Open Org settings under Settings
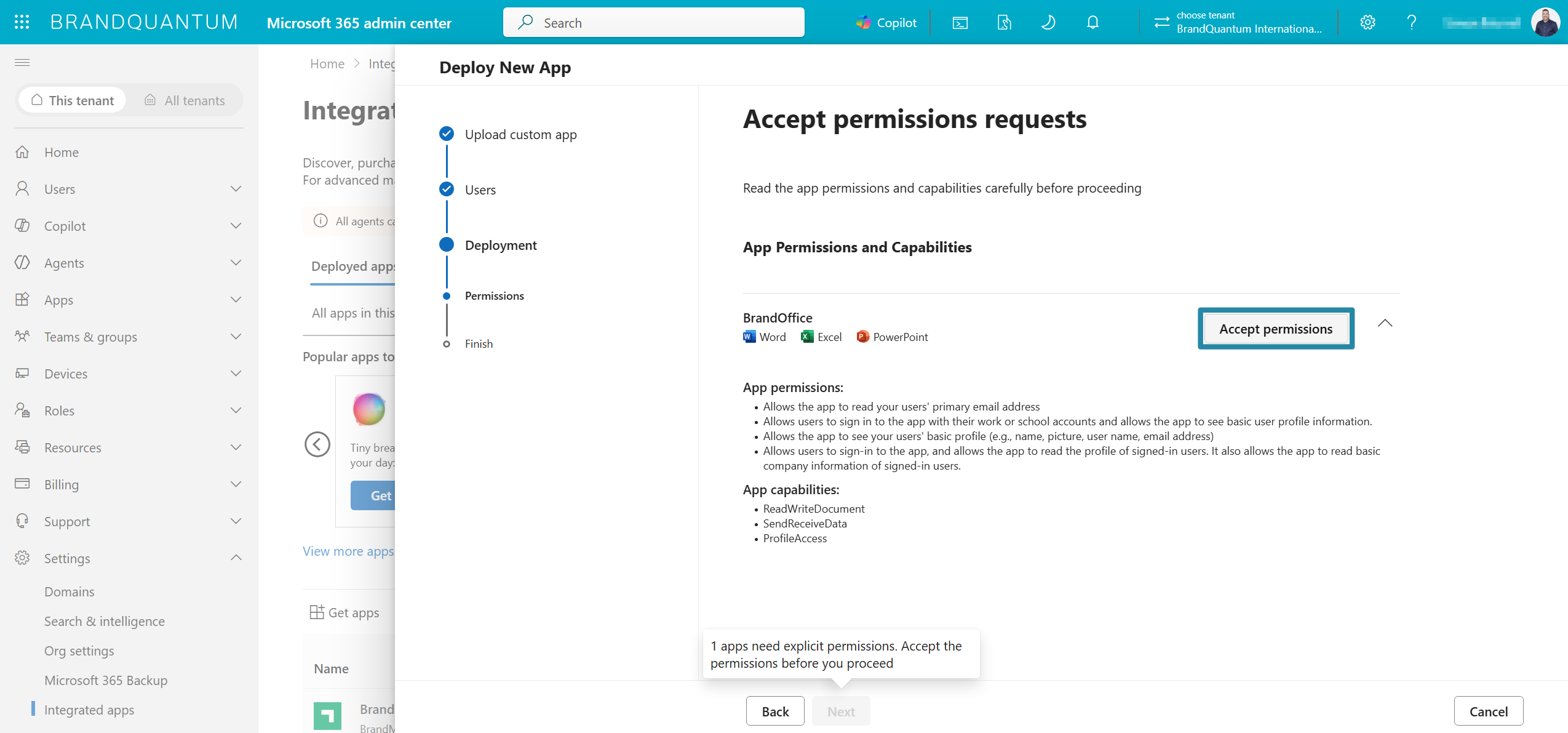The width and height of the screenshot is (1568, 733). point(79,651)
